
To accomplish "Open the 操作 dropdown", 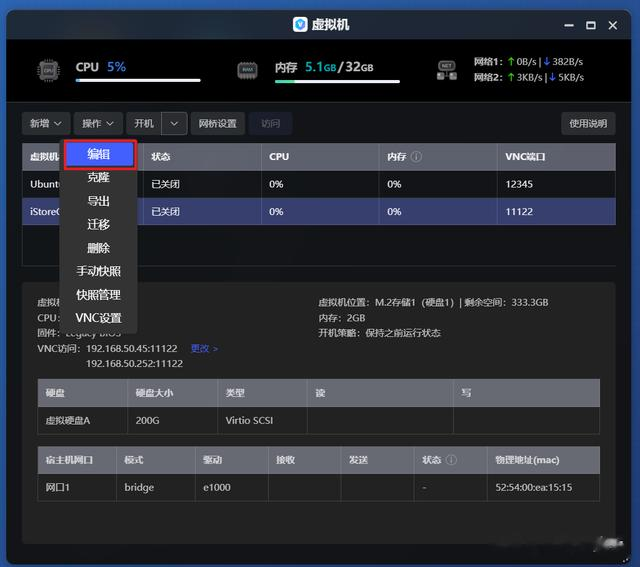I will tap(98, 123).
